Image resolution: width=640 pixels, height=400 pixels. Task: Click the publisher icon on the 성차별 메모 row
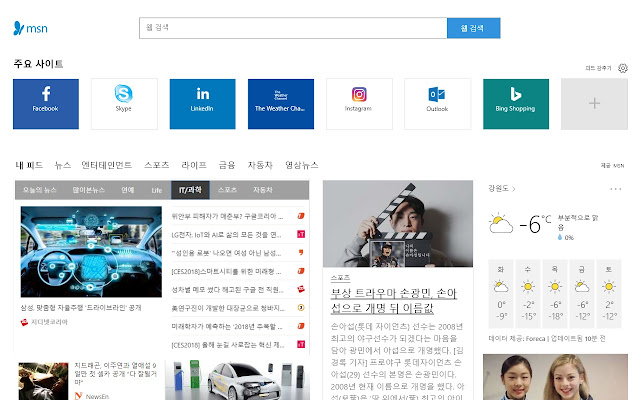pos(301,289)
